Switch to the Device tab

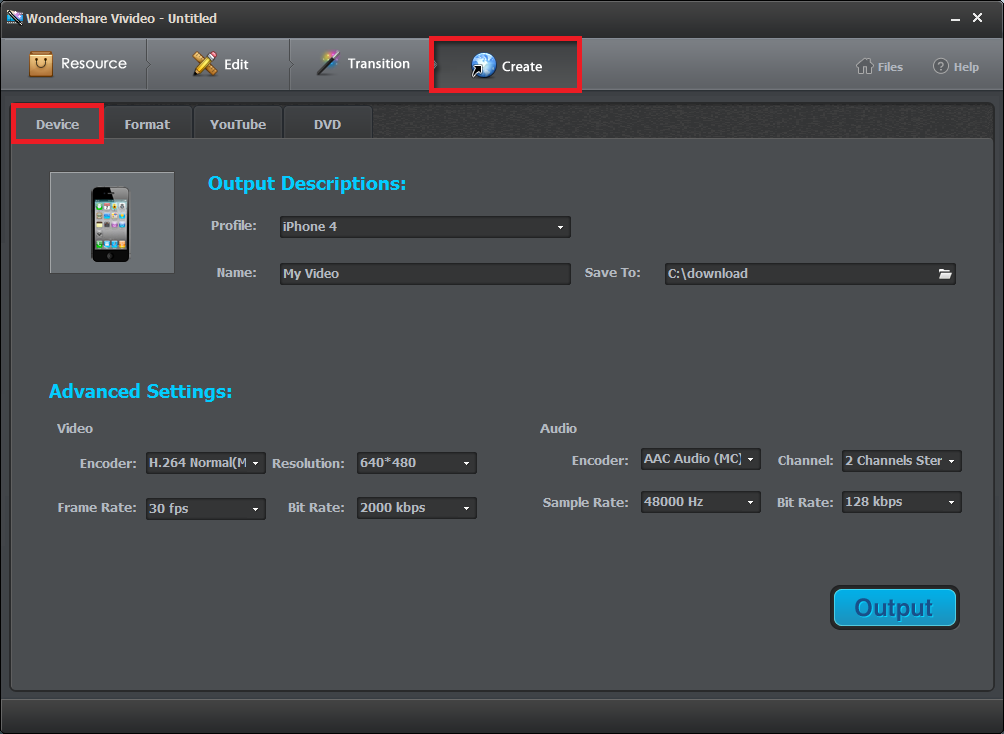click(58, 124)
